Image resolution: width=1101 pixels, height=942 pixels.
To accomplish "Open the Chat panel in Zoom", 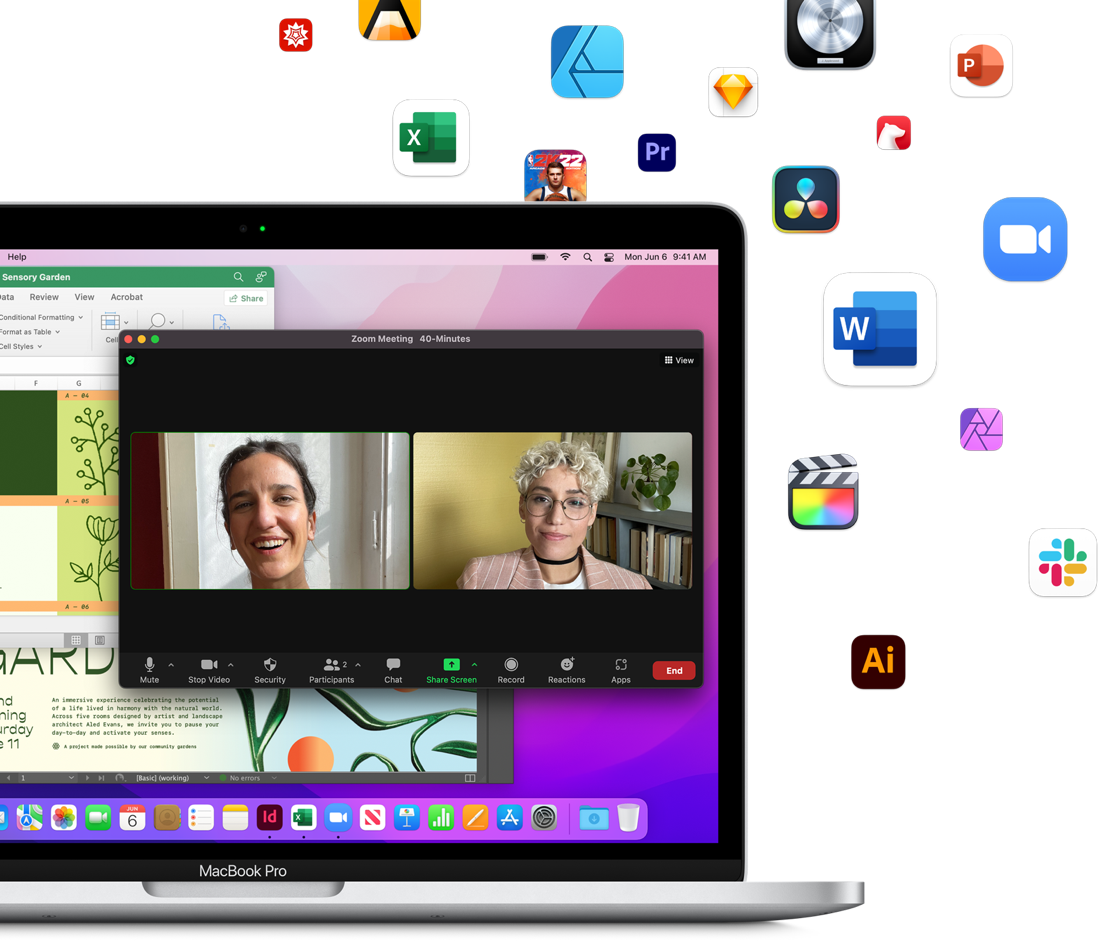I will pyautogui.click(x=393, y=666).
